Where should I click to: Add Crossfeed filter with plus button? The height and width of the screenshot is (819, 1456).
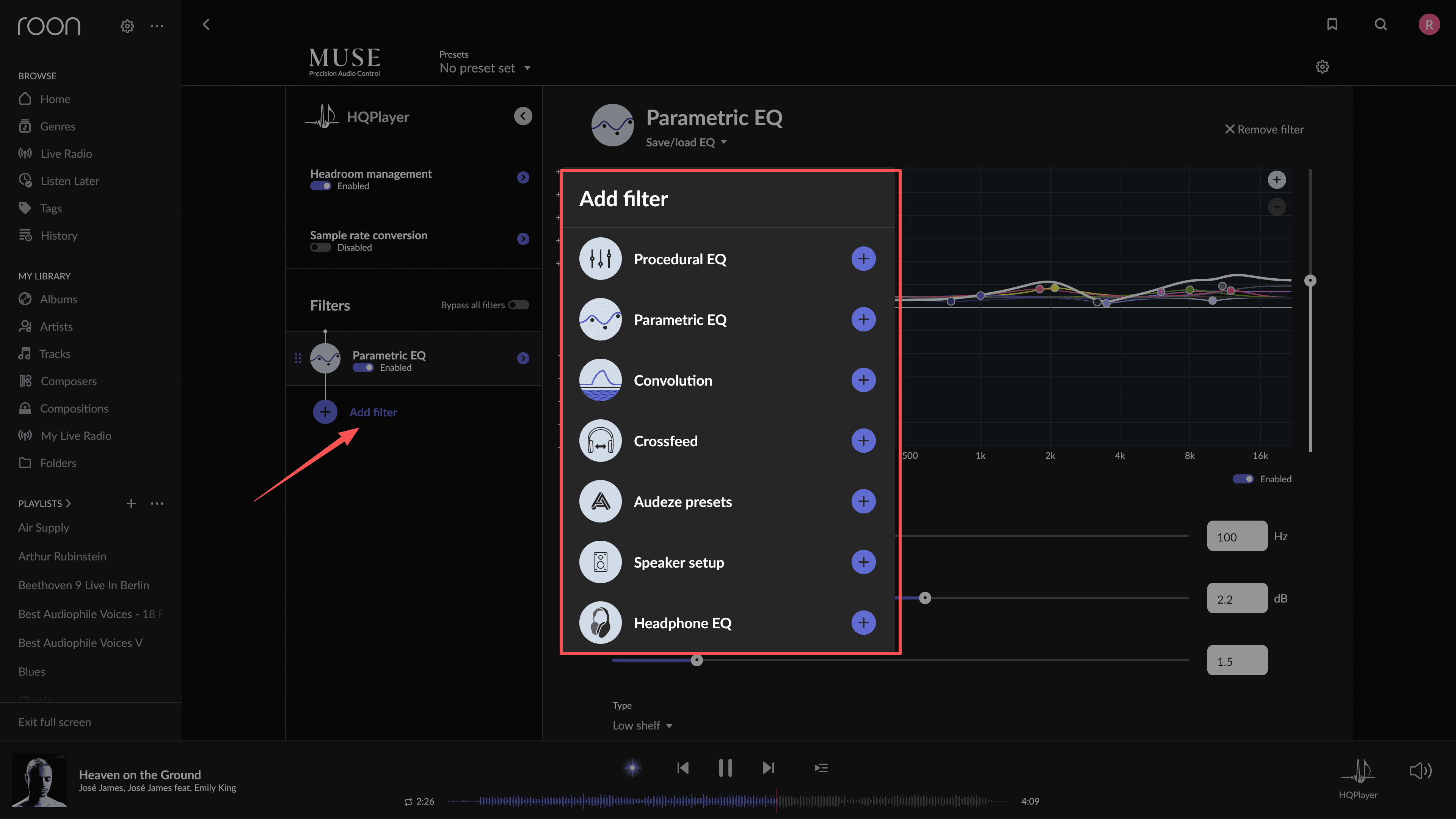863,440
